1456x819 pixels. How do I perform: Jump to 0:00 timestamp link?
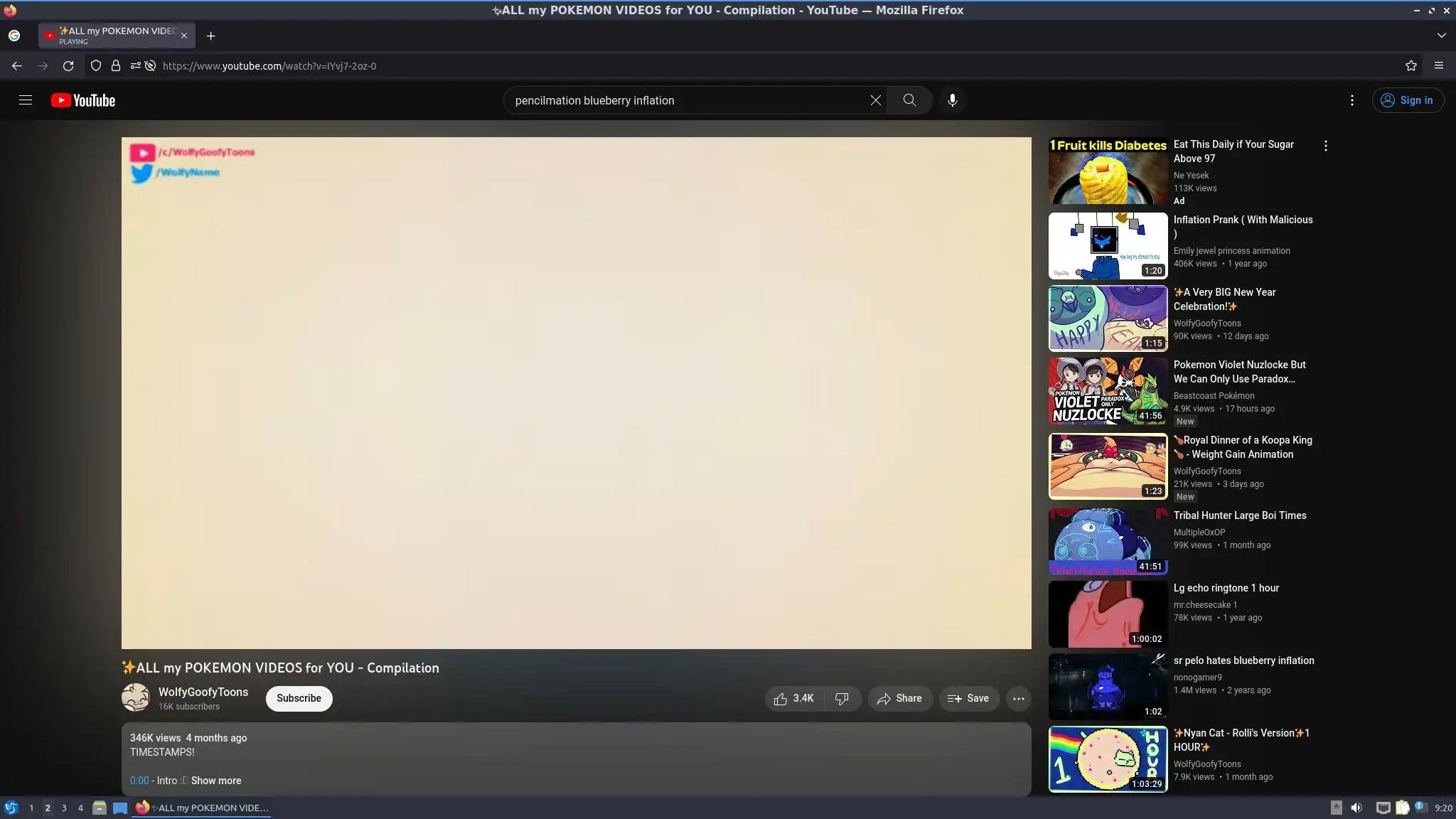click(139, 781)
